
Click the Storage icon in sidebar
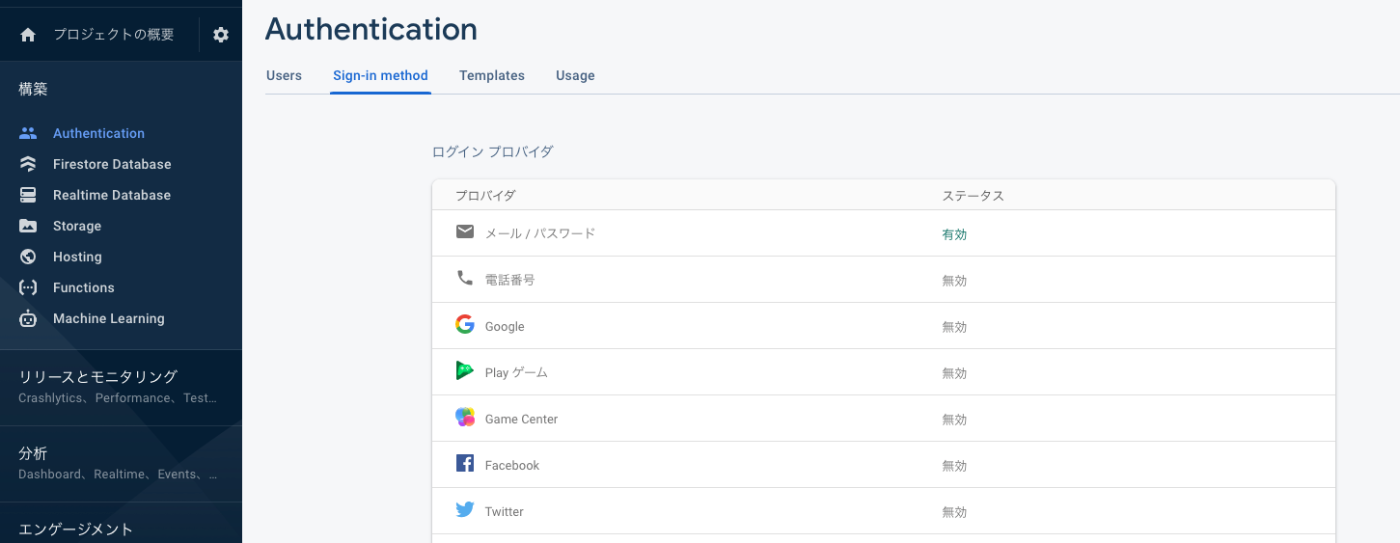28,226
